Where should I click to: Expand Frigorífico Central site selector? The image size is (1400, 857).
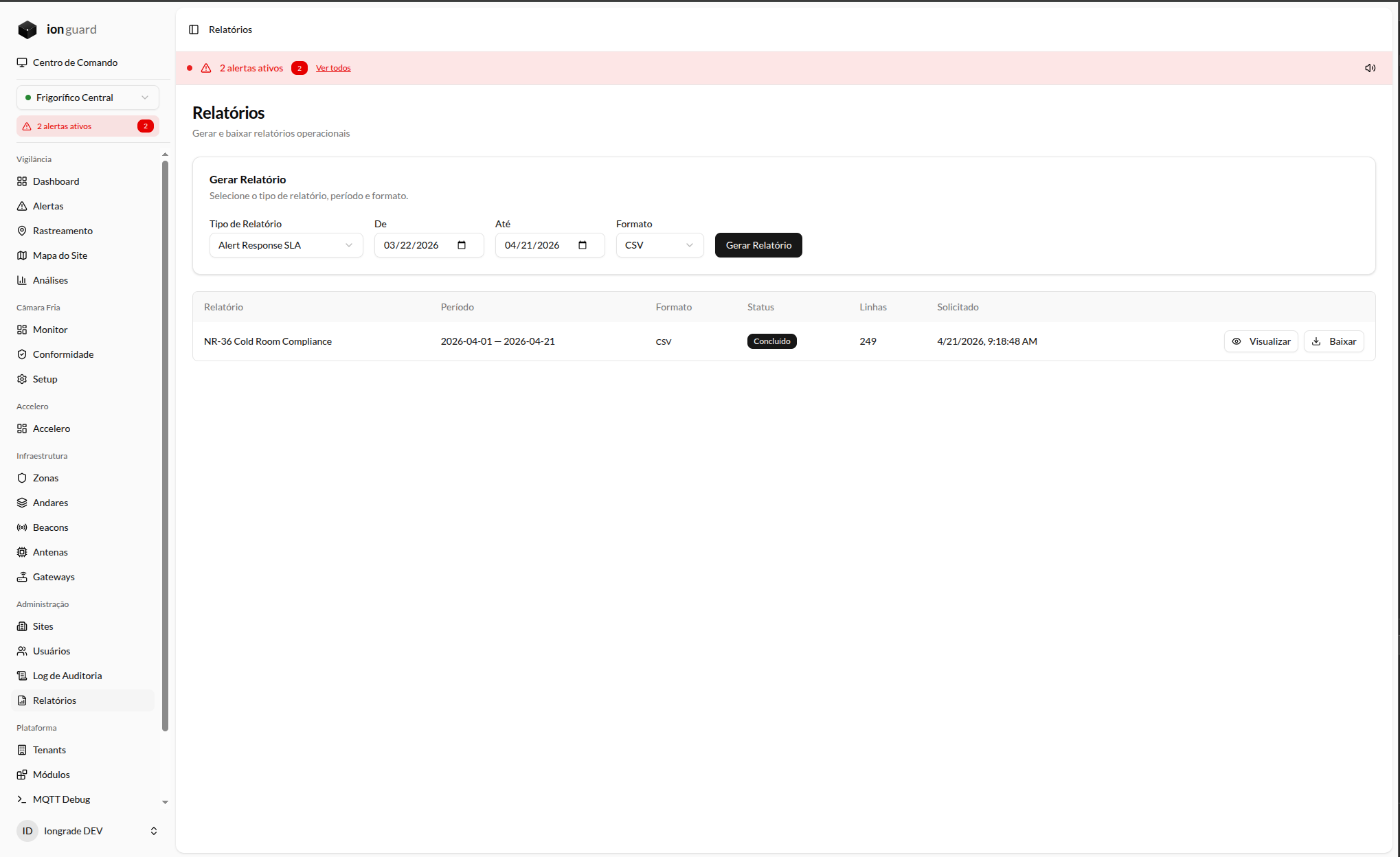click(x=88, y=98)
